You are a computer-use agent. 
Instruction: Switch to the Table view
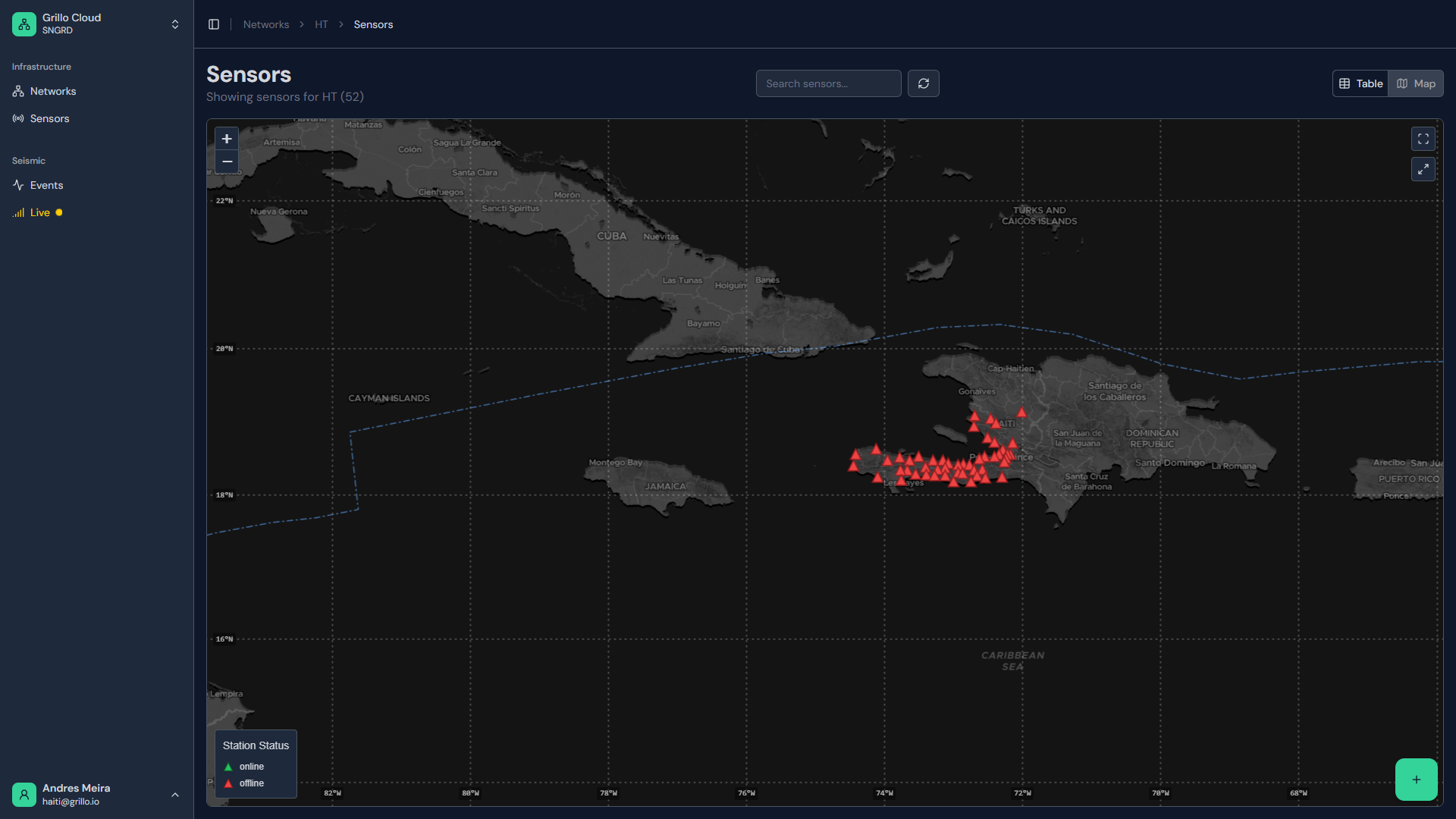[x=1360, y=83]
